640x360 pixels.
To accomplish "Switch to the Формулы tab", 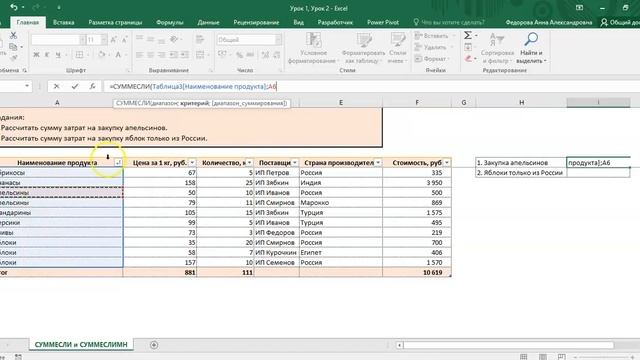I will click(x=170, y=22).
